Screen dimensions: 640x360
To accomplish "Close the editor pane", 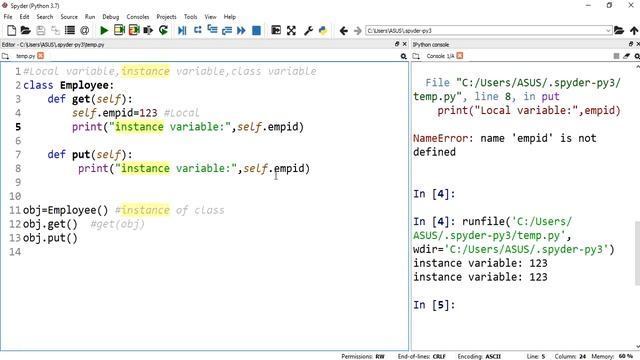I will pos(404,44).
